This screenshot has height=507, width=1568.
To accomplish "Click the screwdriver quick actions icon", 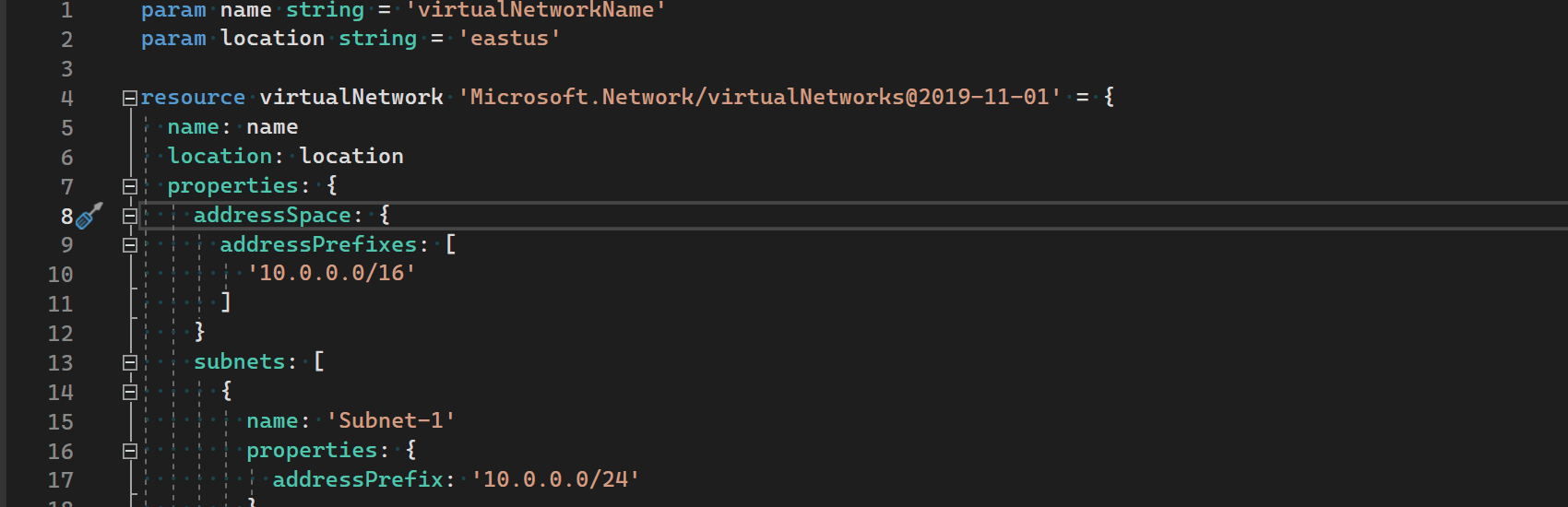I will (x=89, y=216).
